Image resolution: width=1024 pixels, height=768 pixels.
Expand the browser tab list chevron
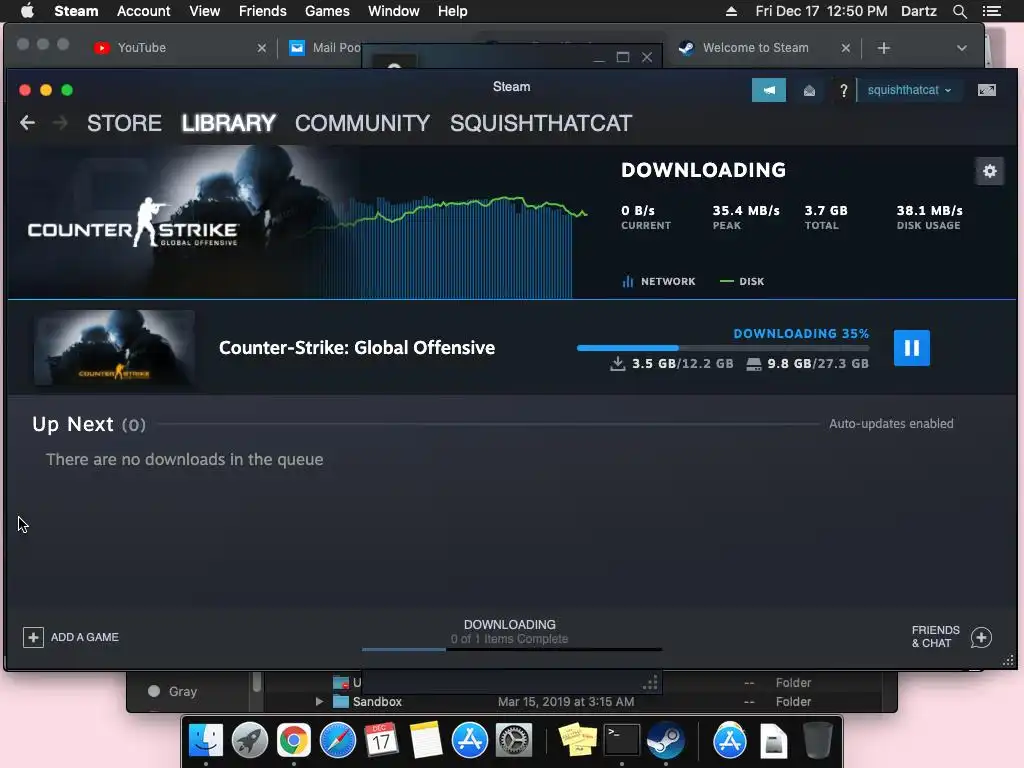(x=961, y=48)
